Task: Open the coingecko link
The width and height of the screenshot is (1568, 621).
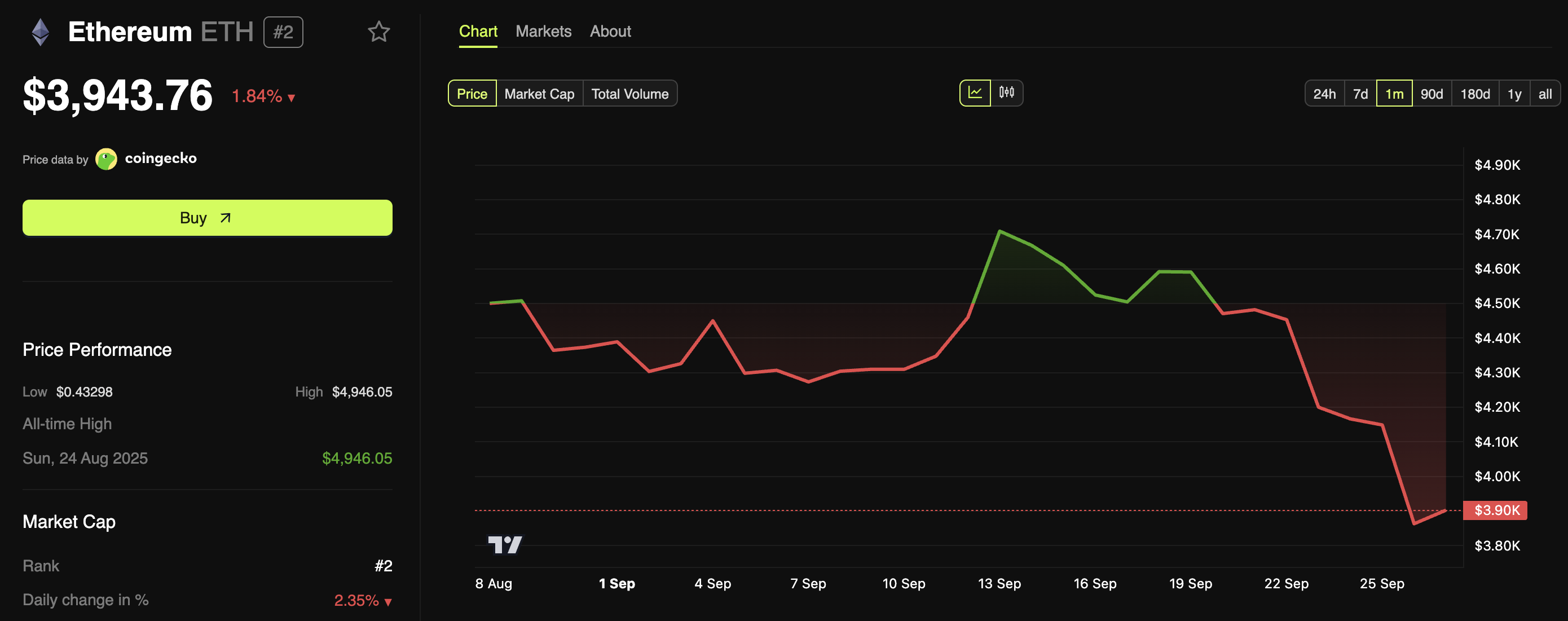Action: pyautogui.click(x=161, y=158)
